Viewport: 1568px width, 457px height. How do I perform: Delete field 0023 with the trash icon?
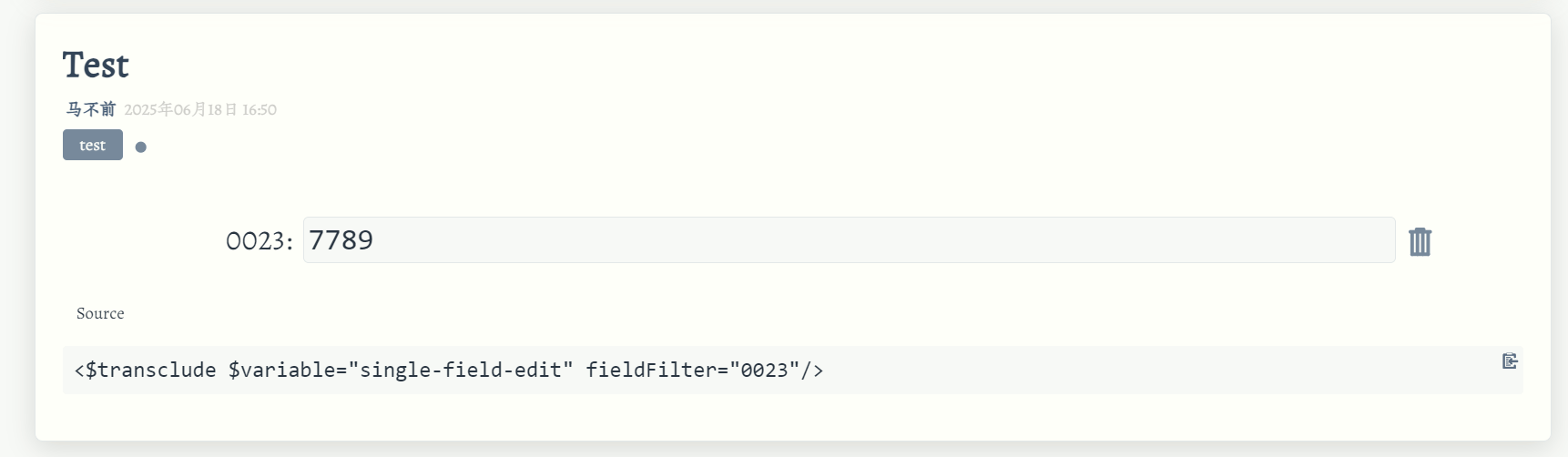(x=1420, y=241)
